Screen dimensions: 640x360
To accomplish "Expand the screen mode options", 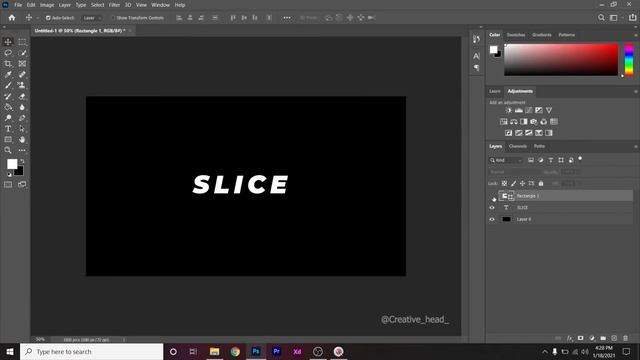I will click(22, 184).
